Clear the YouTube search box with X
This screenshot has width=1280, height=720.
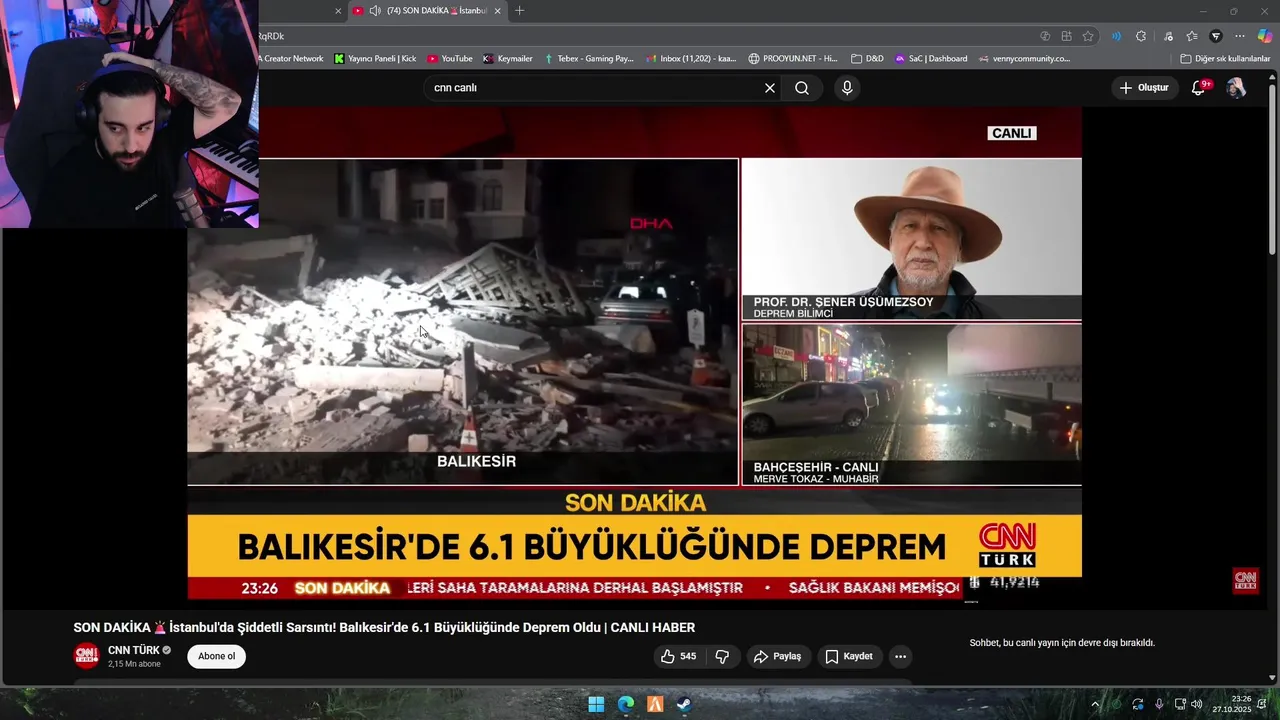pos(770,88)
